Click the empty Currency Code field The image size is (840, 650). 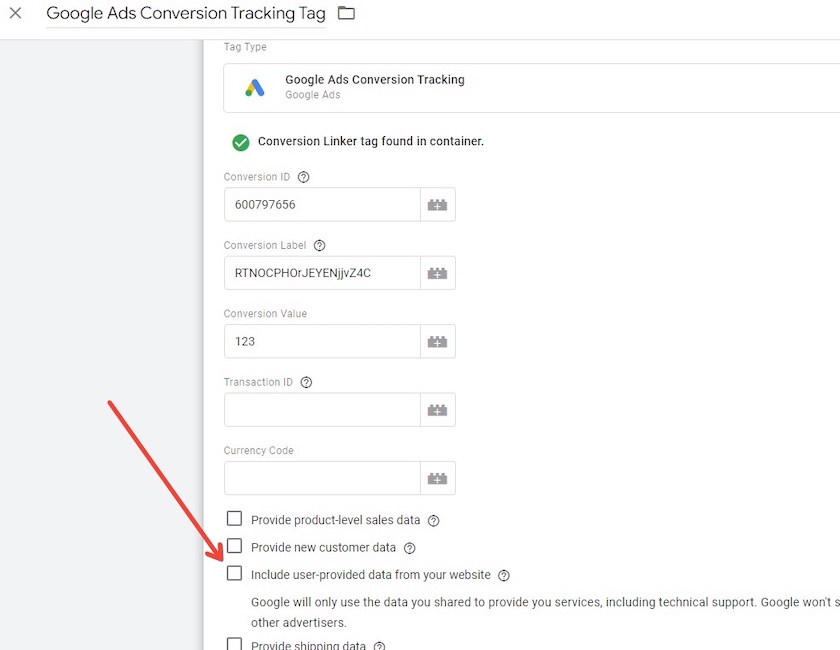[x=321, y=478]
